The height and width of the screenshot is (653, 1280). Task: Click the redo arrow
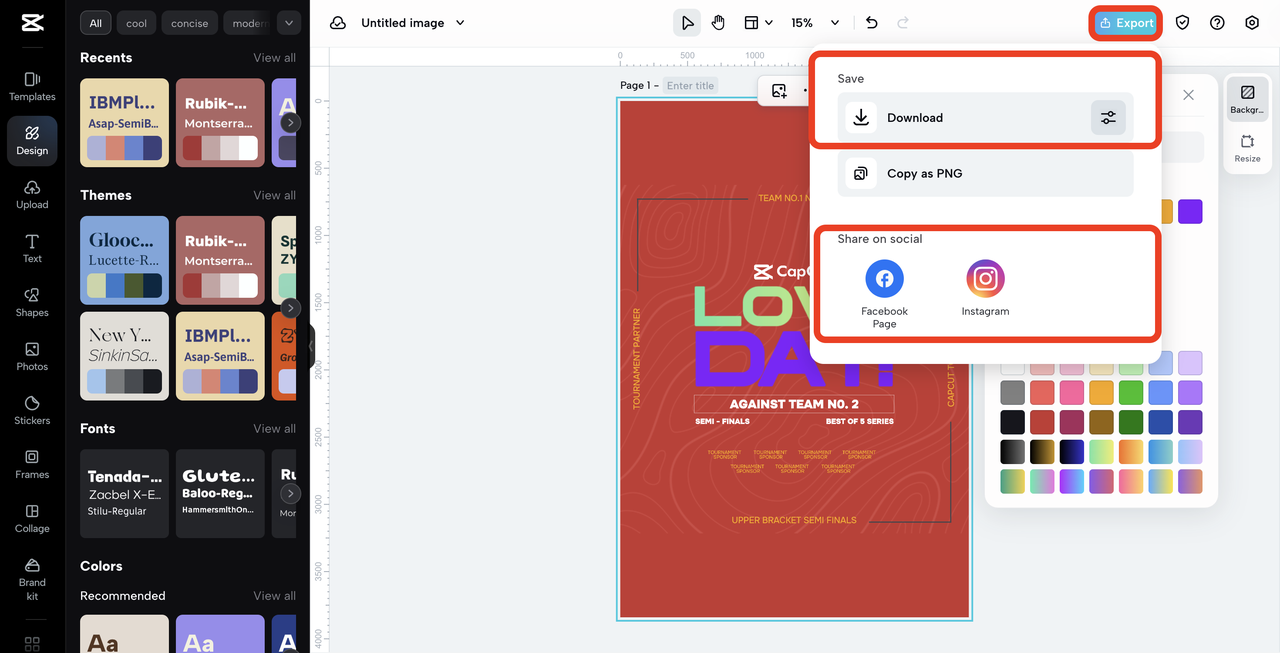tap(903, 23)
